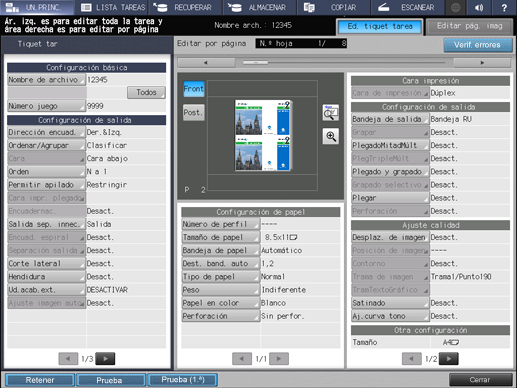This screenshot has height=388, width=517.
Task: Open help with question mark icon
Action: coord(504,7)
